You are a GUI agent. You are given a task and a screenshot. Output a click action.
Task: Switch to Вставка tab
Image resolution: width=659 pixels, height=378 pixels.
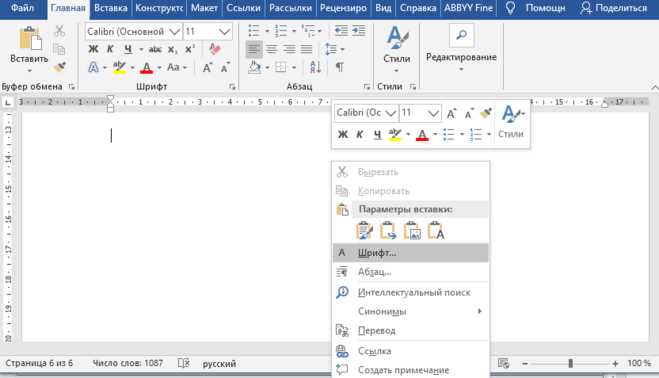111,8
